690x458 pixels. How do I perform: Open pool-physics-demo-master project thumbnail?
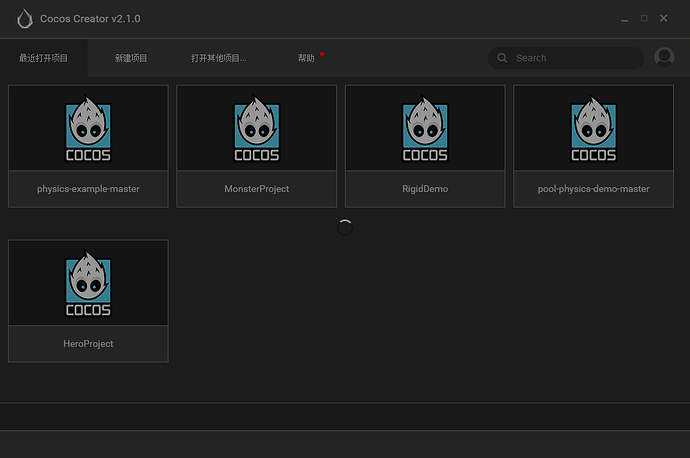593,128
